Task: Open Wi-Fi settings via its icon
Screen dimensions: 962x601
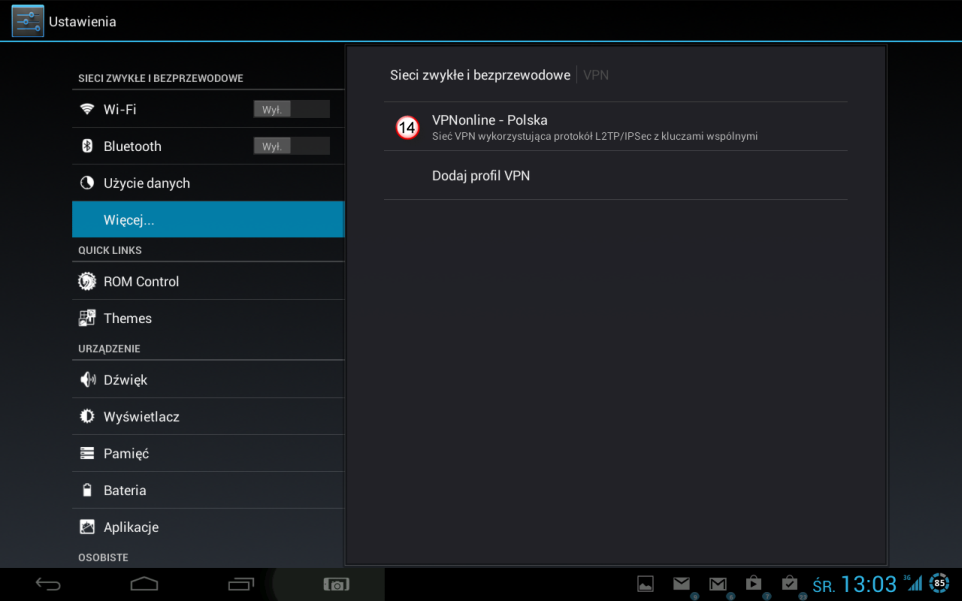Action: (87, 109)
